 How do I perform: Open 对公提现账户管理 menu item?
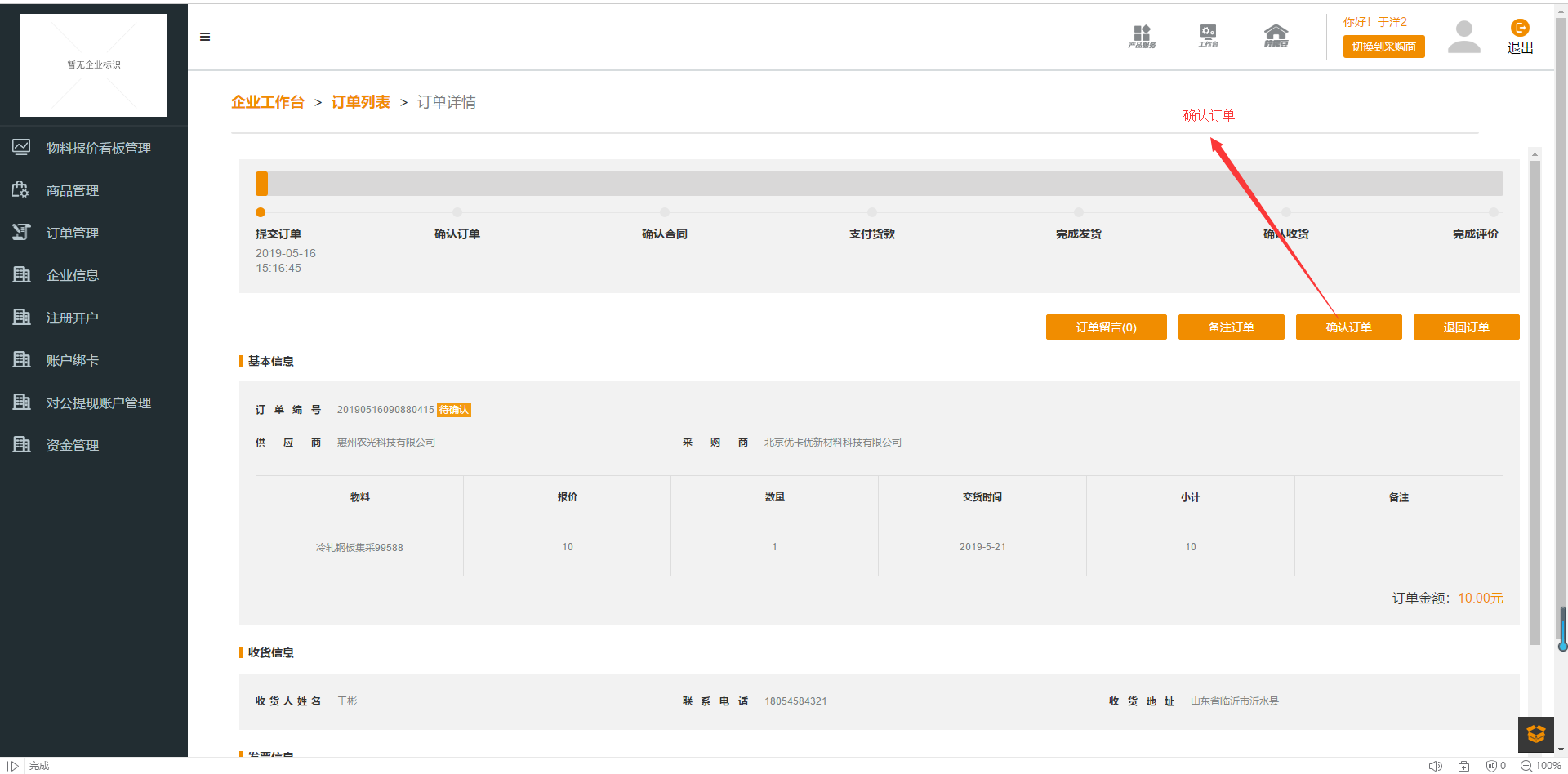99,403
